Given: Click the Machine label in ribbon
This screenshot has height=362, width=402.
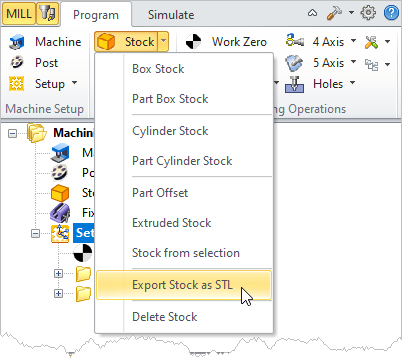Looking at the screenshot, I should (58, 42).
